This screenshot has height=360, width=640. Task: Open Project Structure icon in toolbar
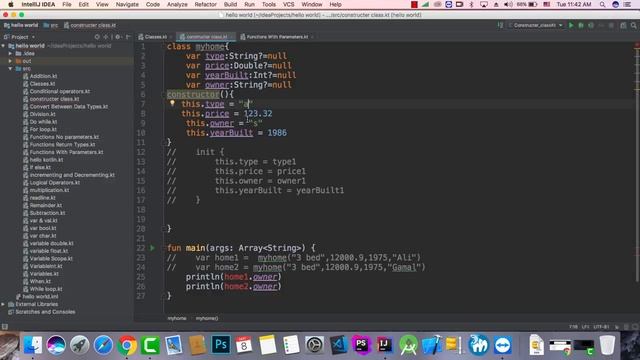coord(623,25)
